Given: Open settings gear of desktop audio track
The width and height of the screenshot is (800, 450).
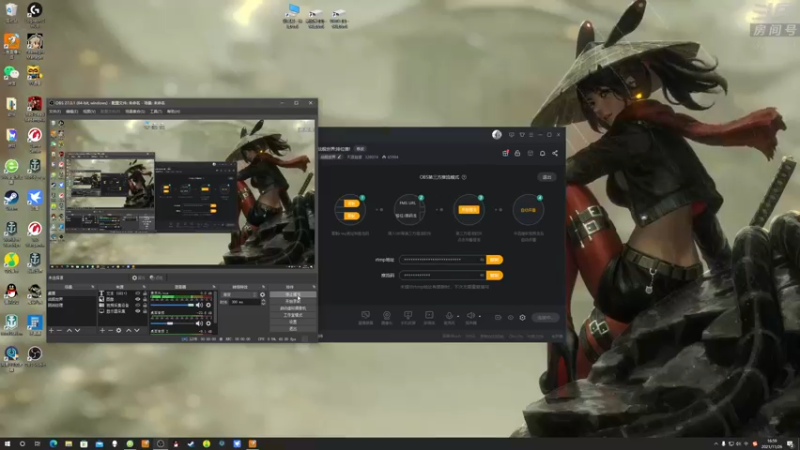Looking at the screenshot, I should click(208, 323).
